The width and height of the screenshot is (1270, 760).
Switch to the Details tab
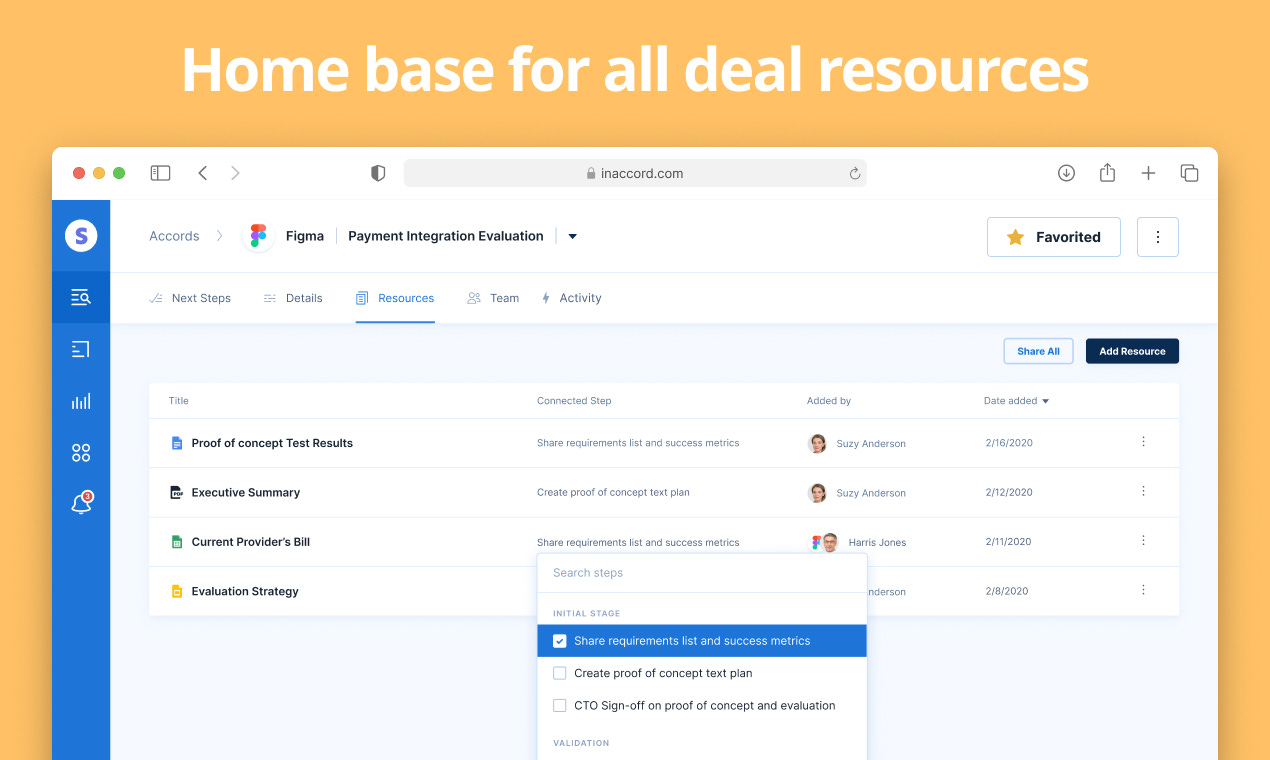(x=293, y=298)
